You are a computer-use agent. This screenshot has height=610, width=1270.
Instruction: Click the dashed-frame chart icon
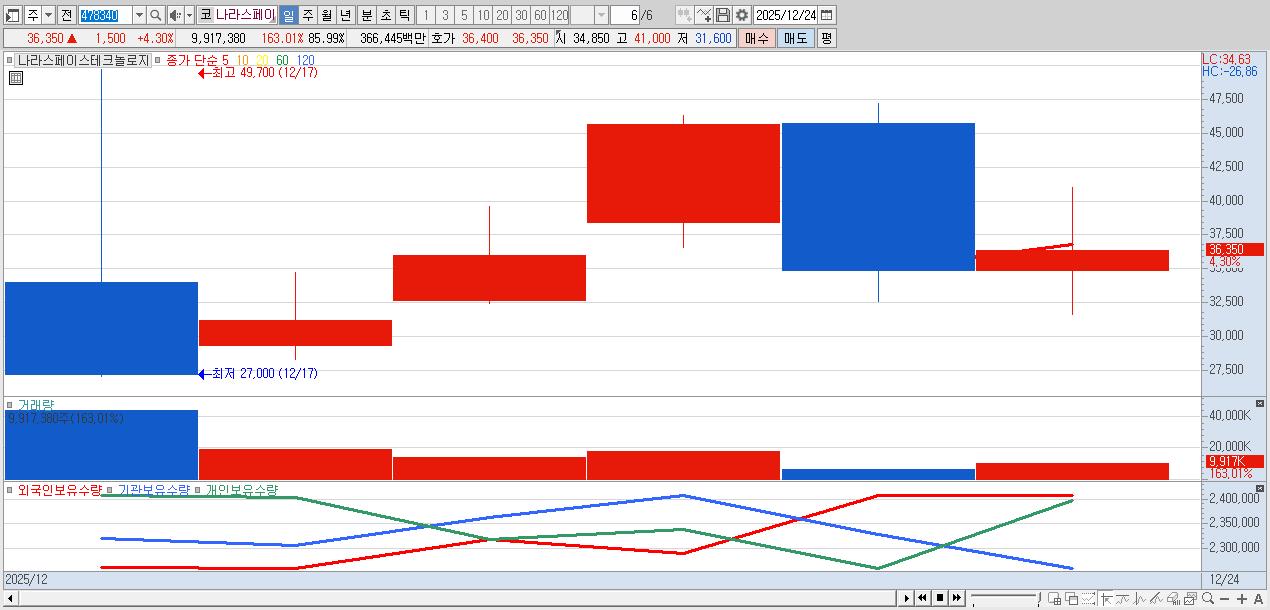pyautogui.click(x=1088, y=598)
